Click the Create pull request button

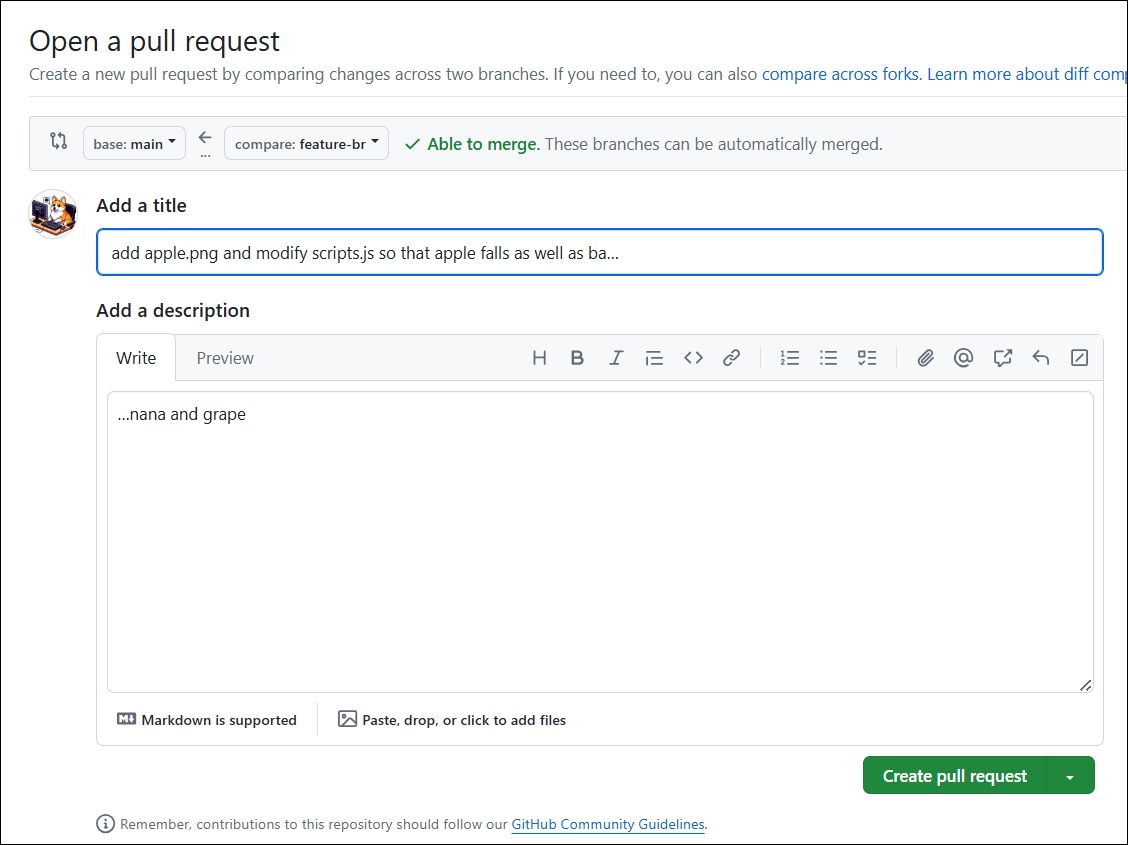click(x=954, y=776)
